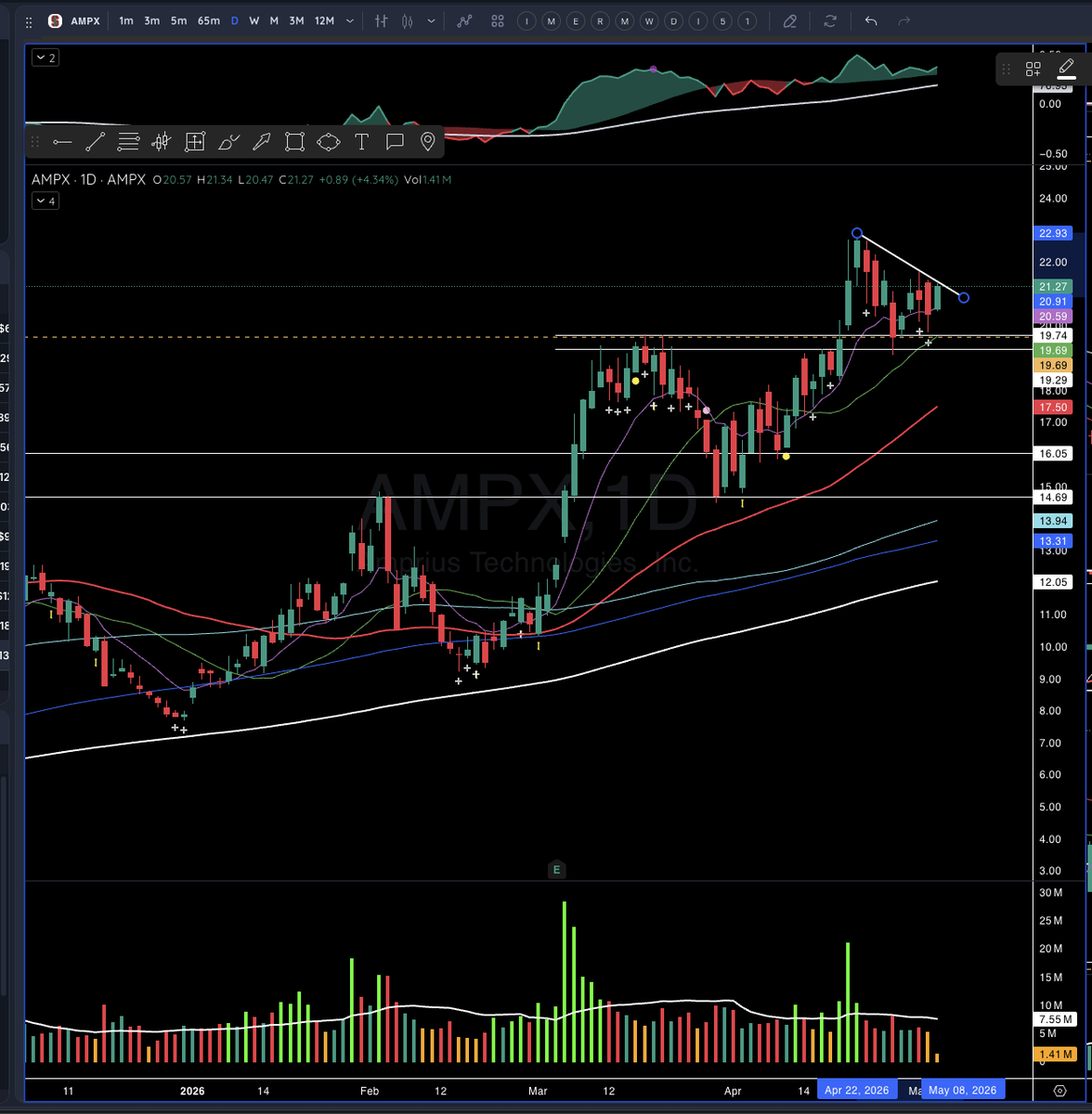The height and width of the screenshot is (1114, 1092).
Task: Select the ellipse shape tool
Action: coord(328,142)
